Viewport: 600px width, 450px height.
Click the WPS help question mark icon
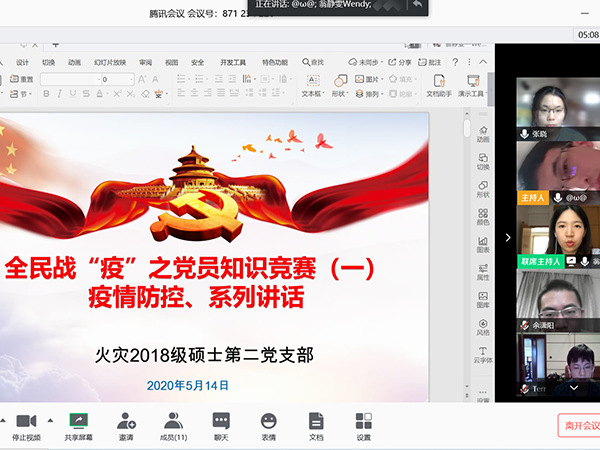455,62
